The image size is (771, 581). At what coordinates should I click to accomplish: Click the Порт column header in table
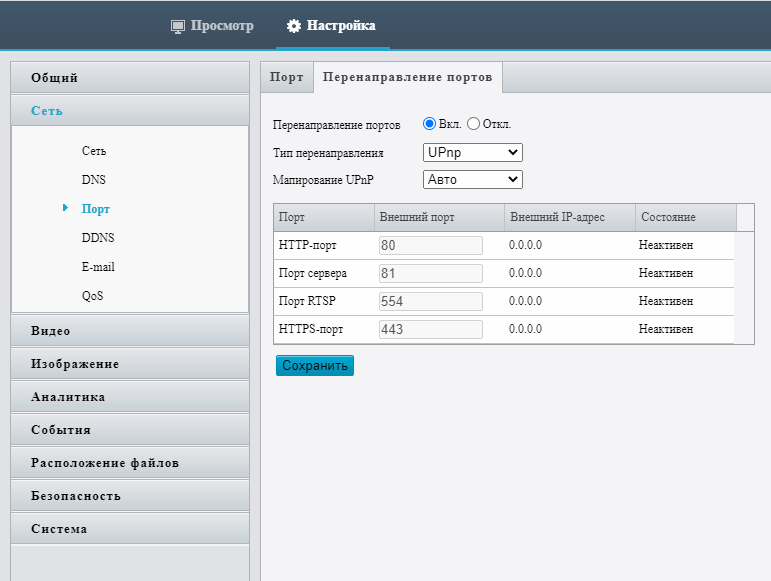click(324, 217)
